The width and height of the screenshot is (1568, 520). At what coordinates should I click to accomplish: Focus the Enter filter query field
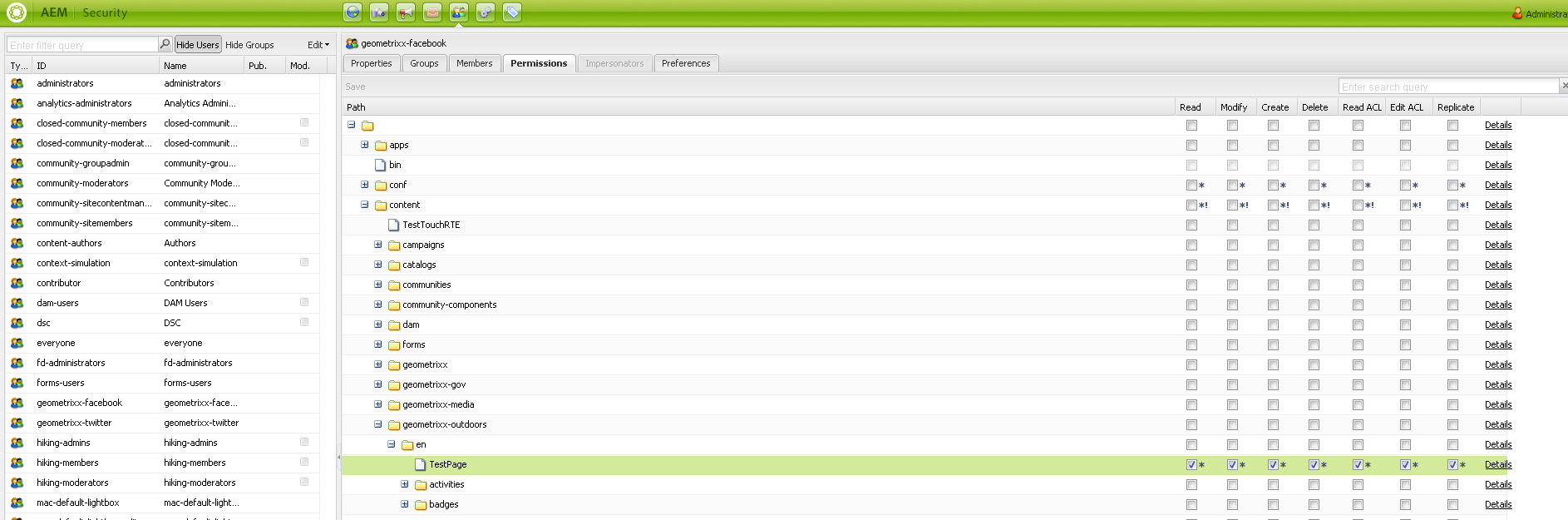82,45
